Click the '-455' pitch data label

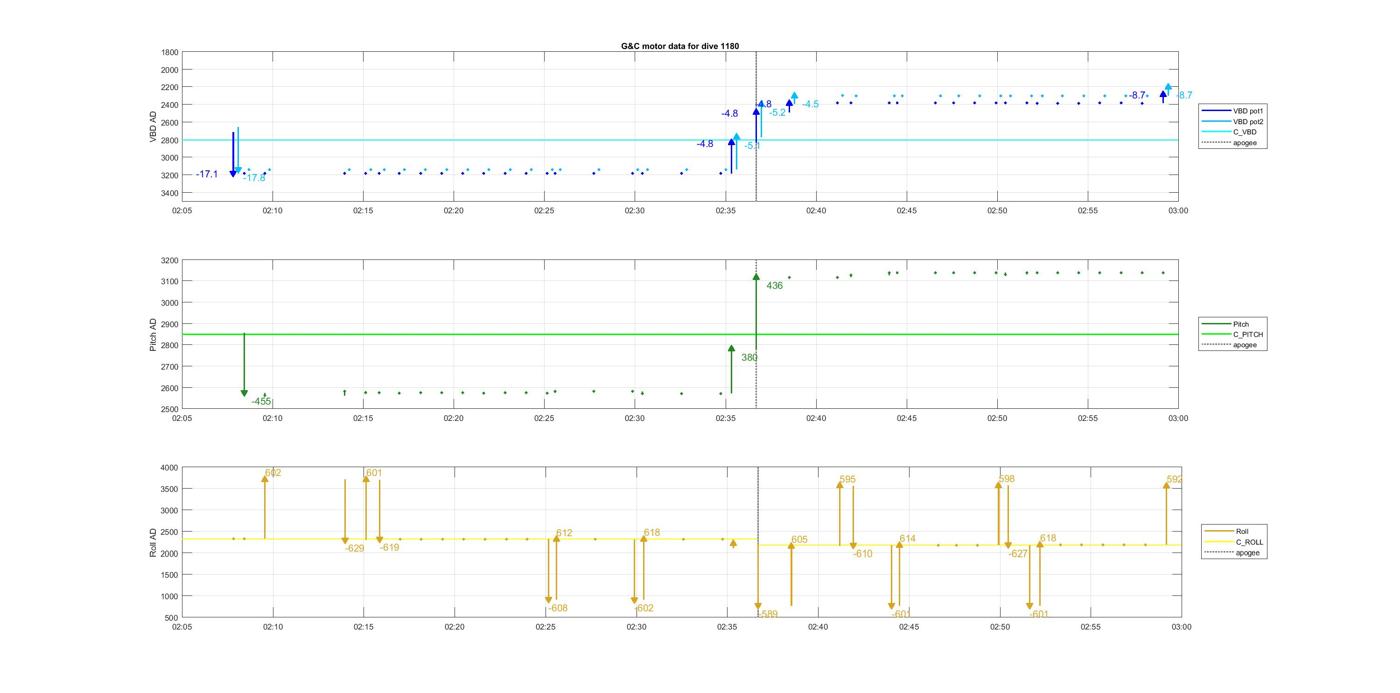[x=262, y=401]
